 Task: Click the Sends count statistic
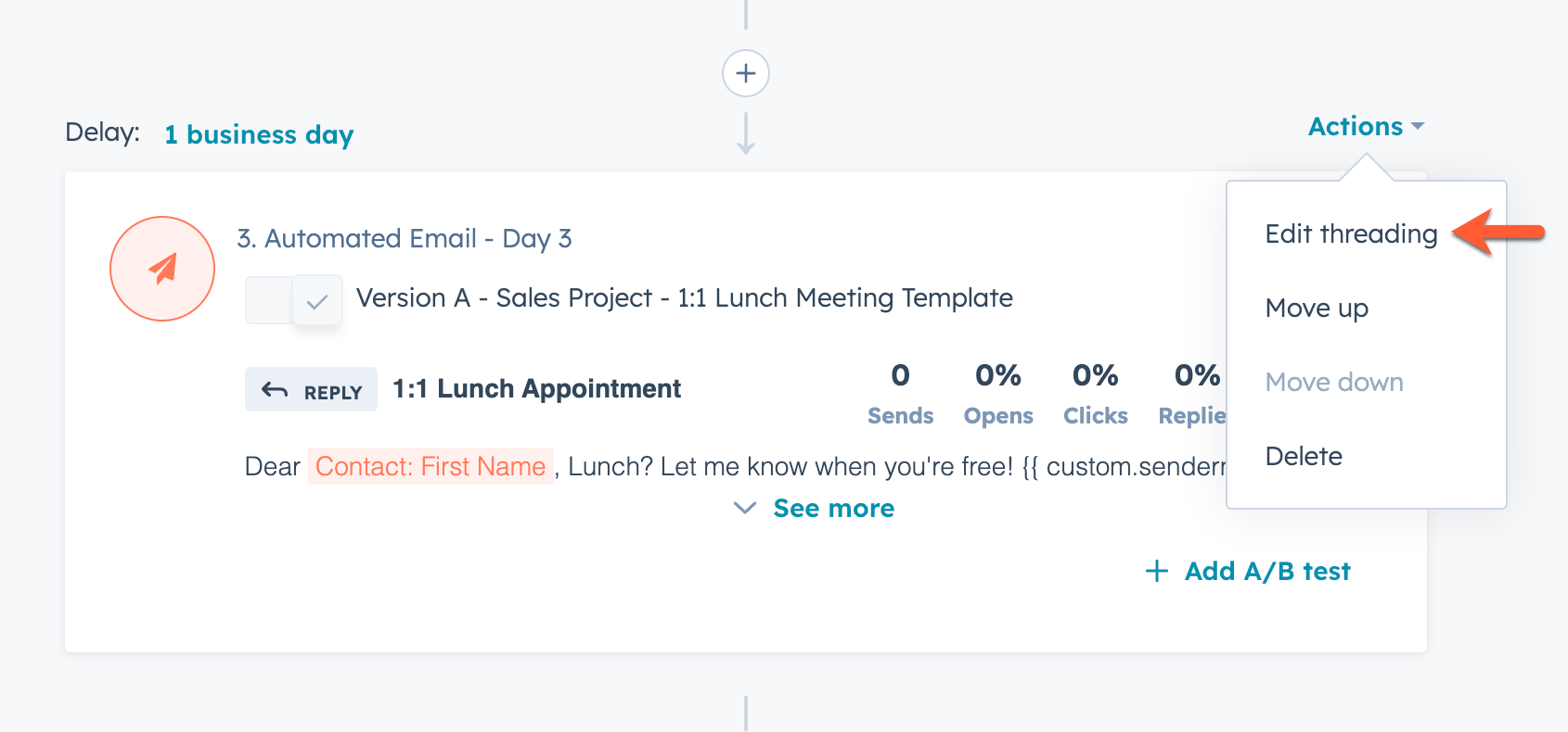click(900, 394)
